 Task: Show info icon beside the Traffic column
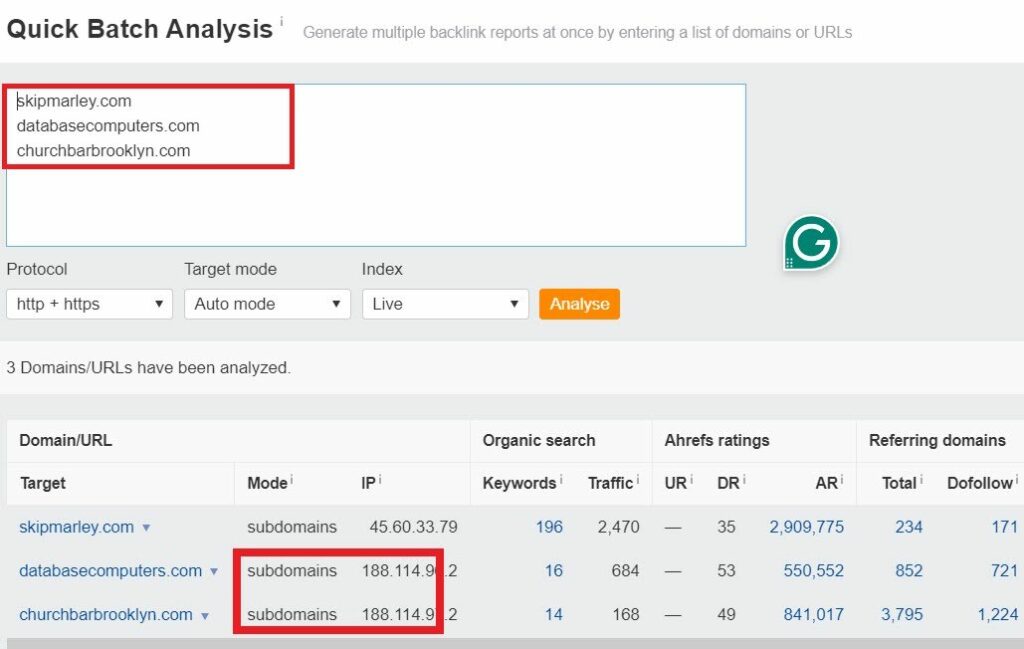(x=637, y=480)
